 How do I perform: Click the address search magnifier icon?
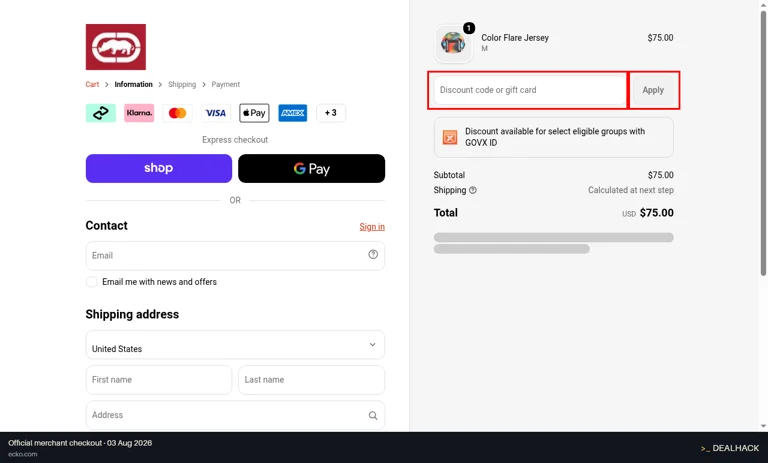(x=373, y=415)
